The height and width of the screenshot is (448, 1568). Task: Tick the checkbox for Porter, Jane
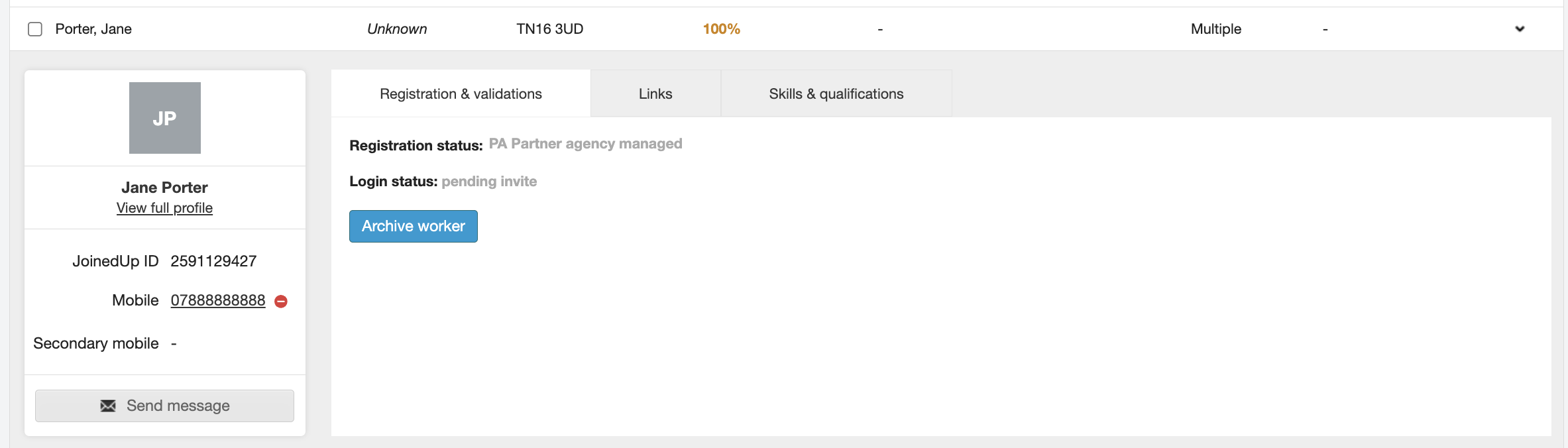(x=35, y=29)
